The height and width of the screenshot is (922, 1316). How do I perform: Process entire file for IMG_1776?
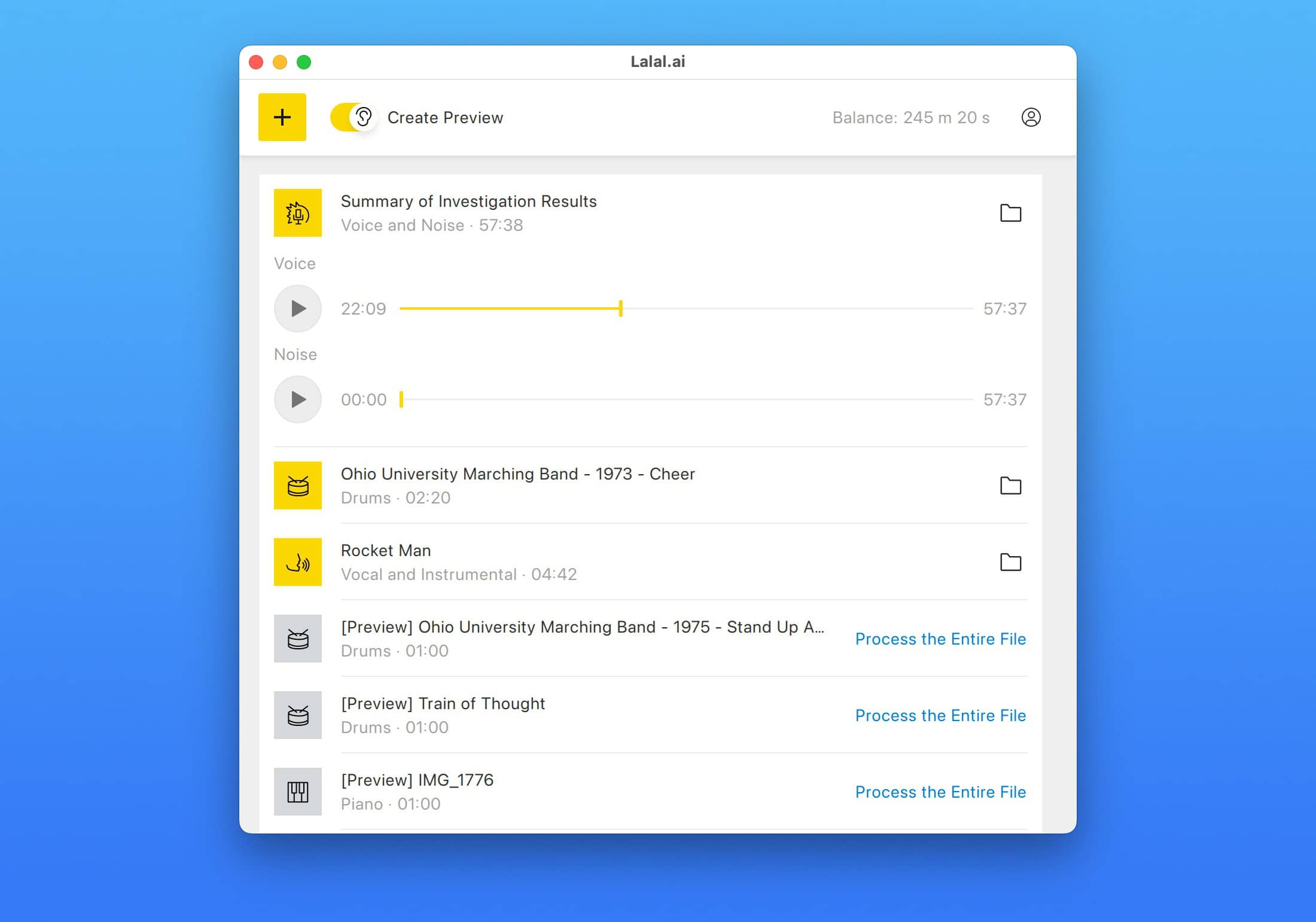click(x=940, y=792)
